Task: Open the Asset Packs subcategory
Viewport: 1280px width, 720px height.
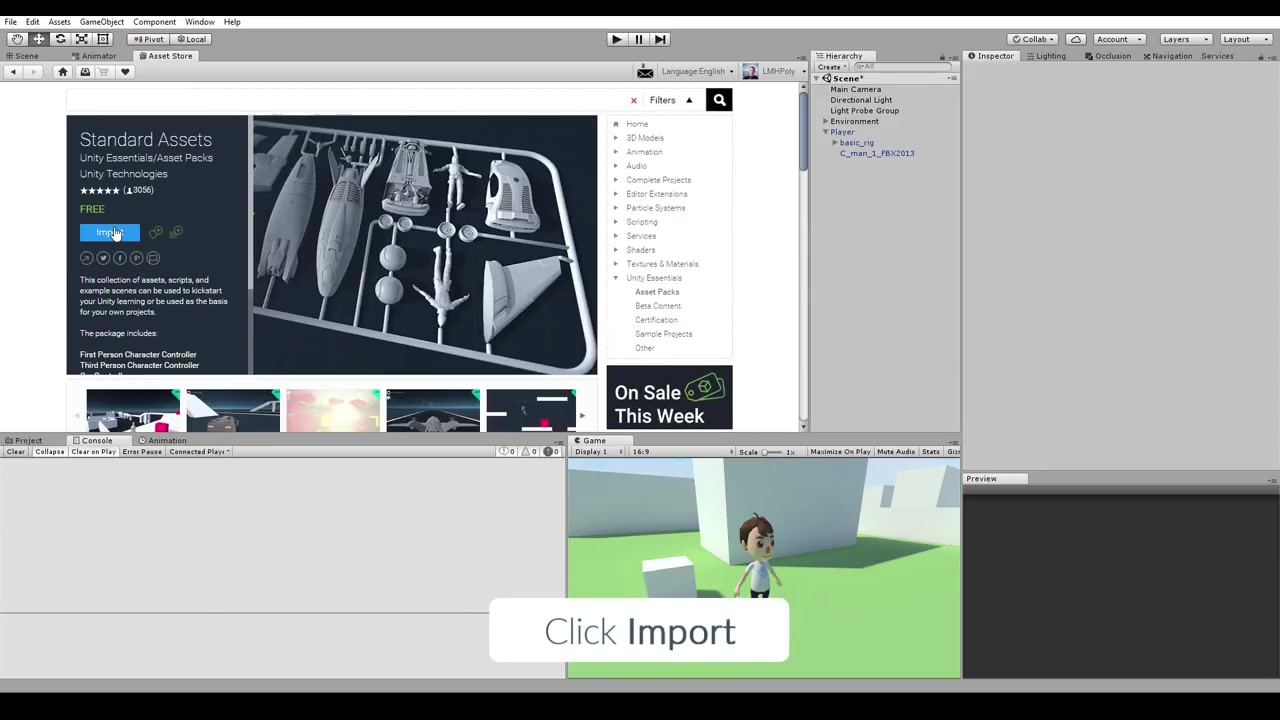Action: coord(657,292)
